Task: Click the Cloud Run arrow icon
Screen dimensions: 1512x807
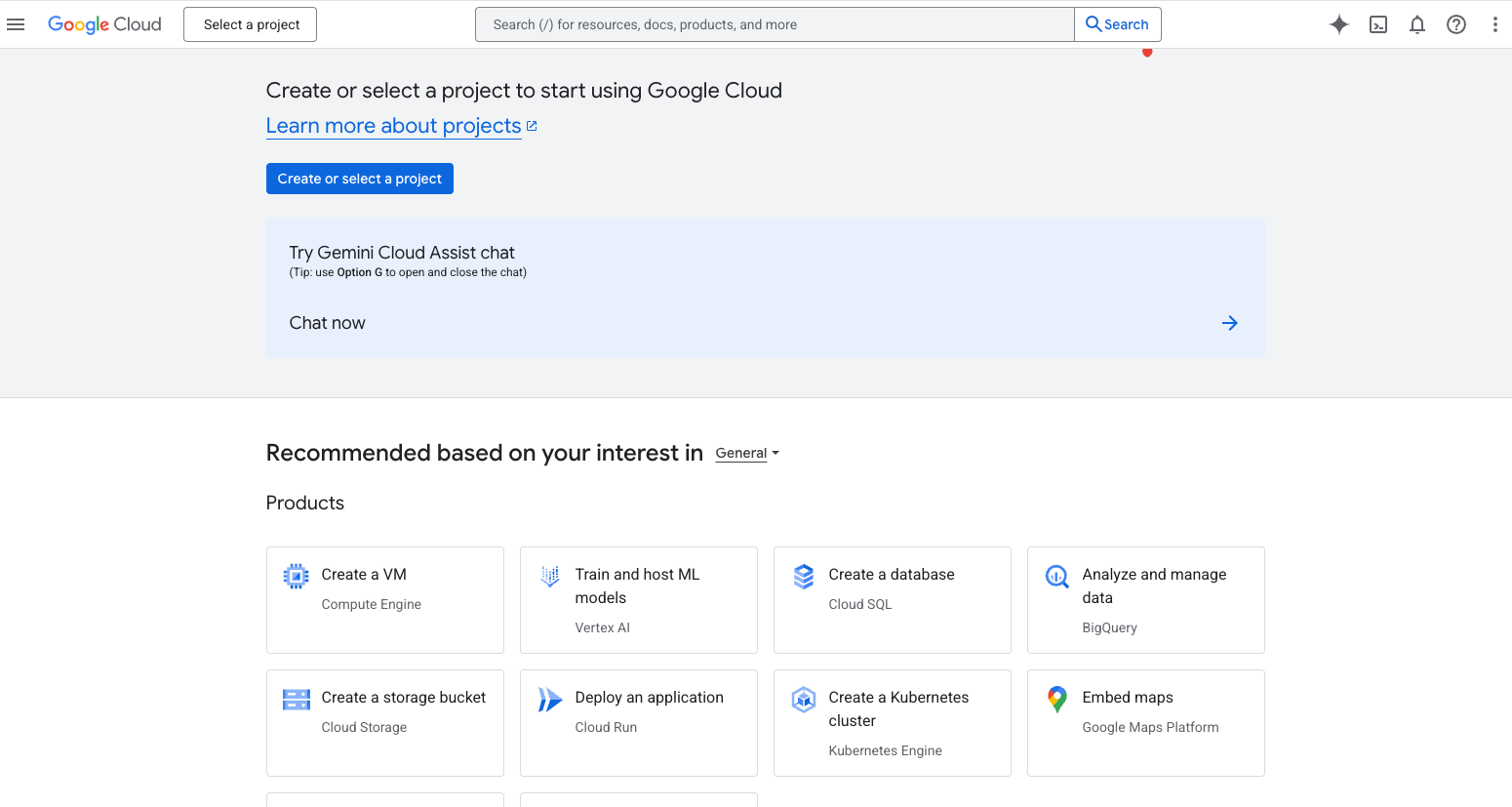Action: 550,699
